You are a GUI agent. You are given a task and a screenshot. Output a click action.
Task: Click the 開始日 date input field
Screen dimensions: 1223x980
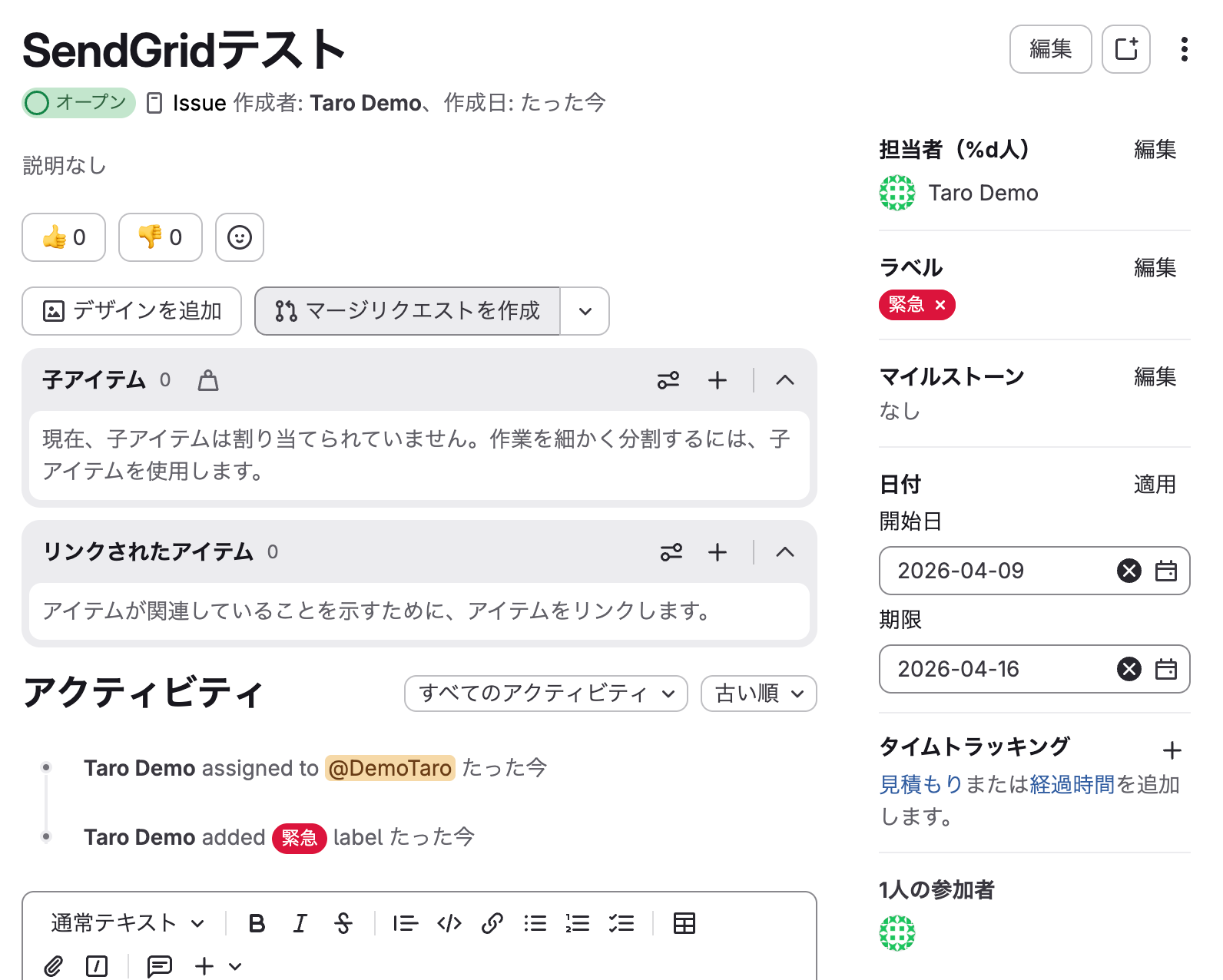[x=1034, y=571]
